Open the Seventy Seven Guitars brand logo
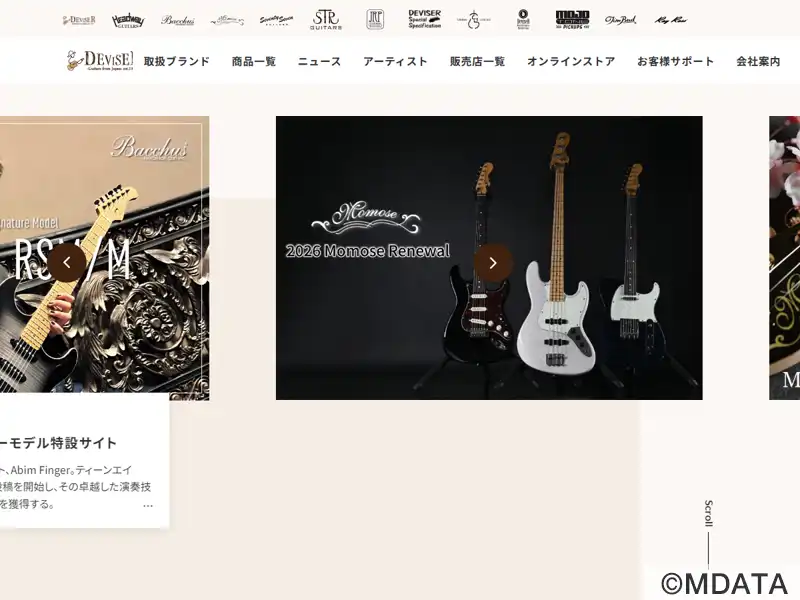The height and width of the screenshot is (600, 800). [x=276, y=20]
